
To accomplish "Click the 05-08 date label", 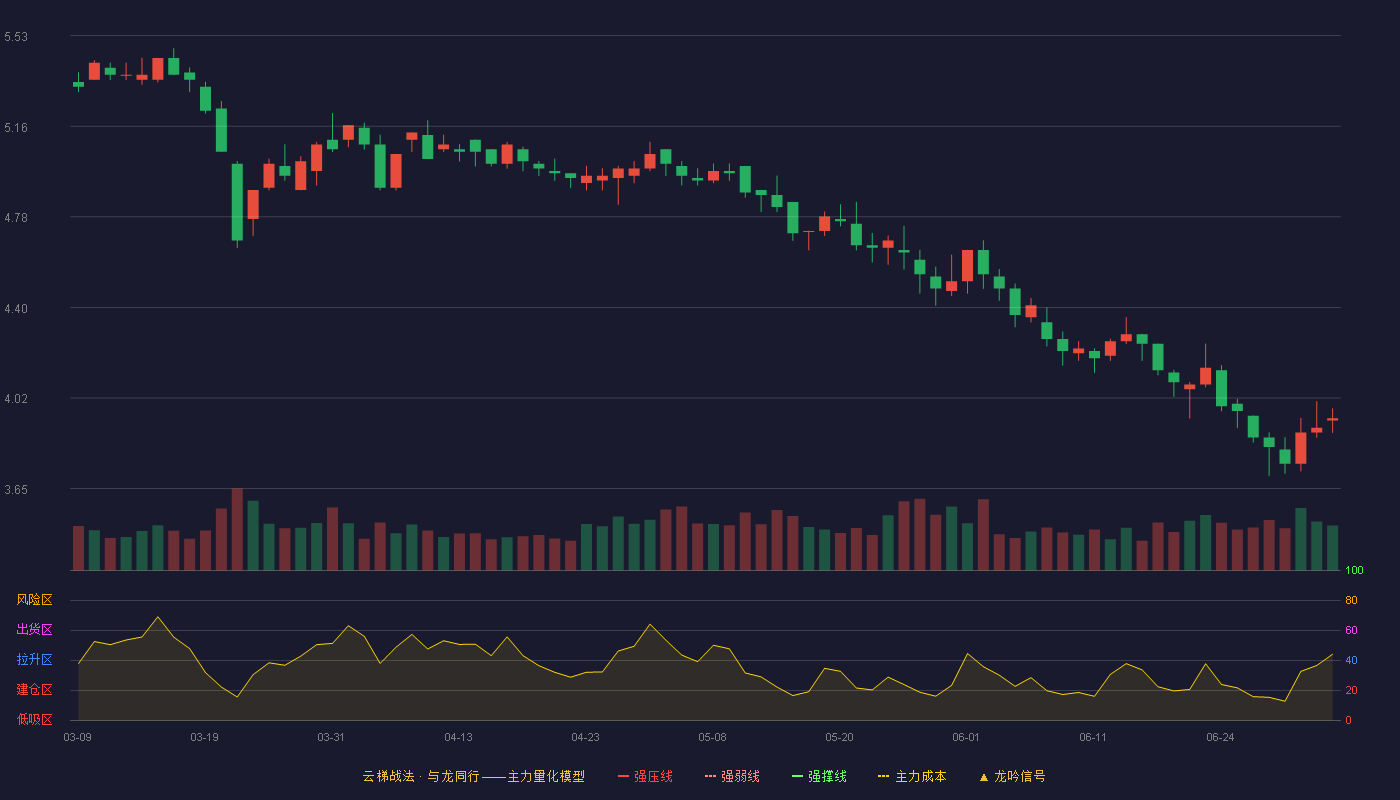I will pos(712,737).
